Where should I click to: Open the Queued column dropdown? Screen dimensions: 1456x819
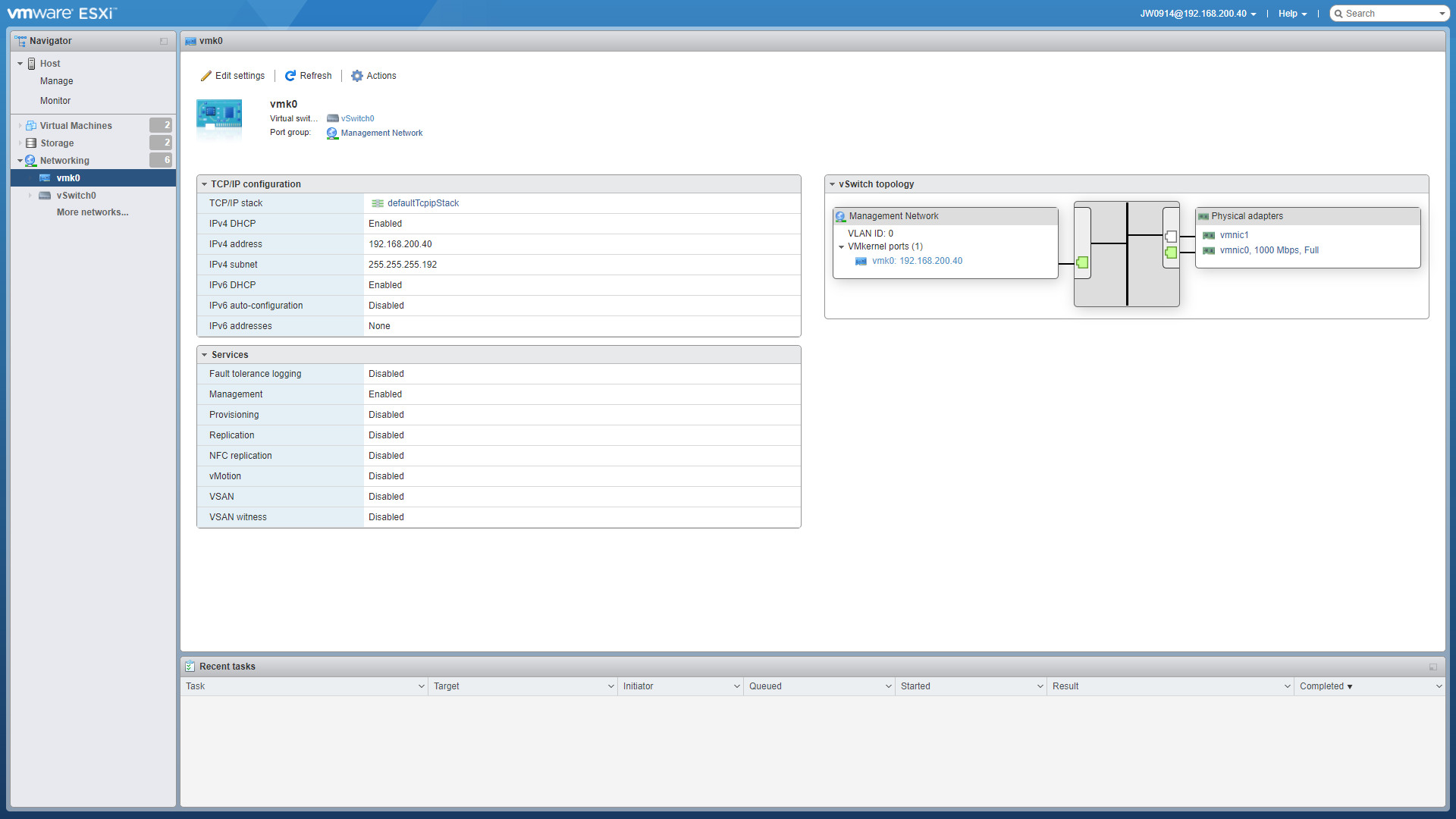coord(889,686)
